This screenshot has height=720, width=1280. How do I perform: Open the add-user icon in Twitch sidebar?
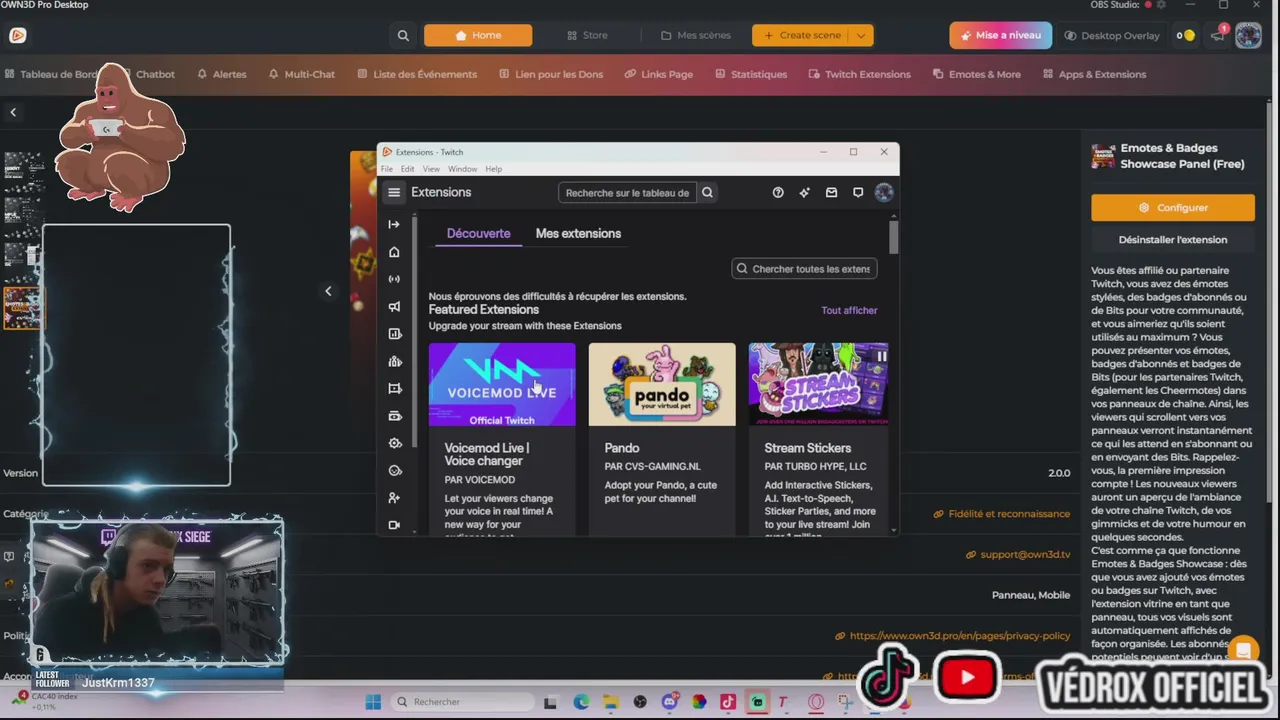[394, 497]
